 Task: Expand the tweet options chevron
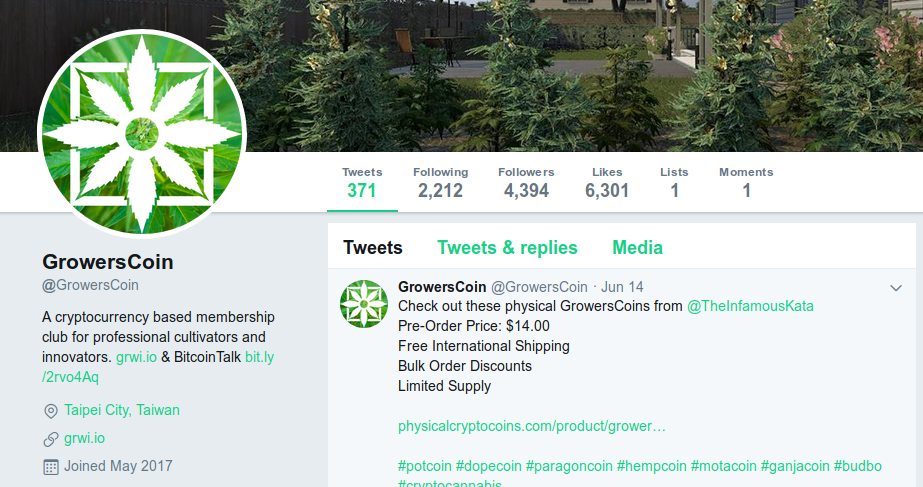[x=896, y=288]
